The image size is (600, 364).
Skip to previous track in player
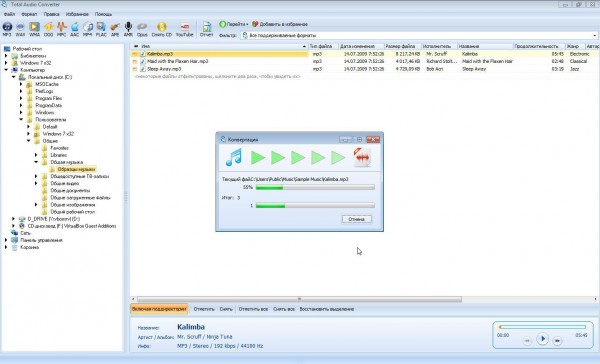coord(527,340)
